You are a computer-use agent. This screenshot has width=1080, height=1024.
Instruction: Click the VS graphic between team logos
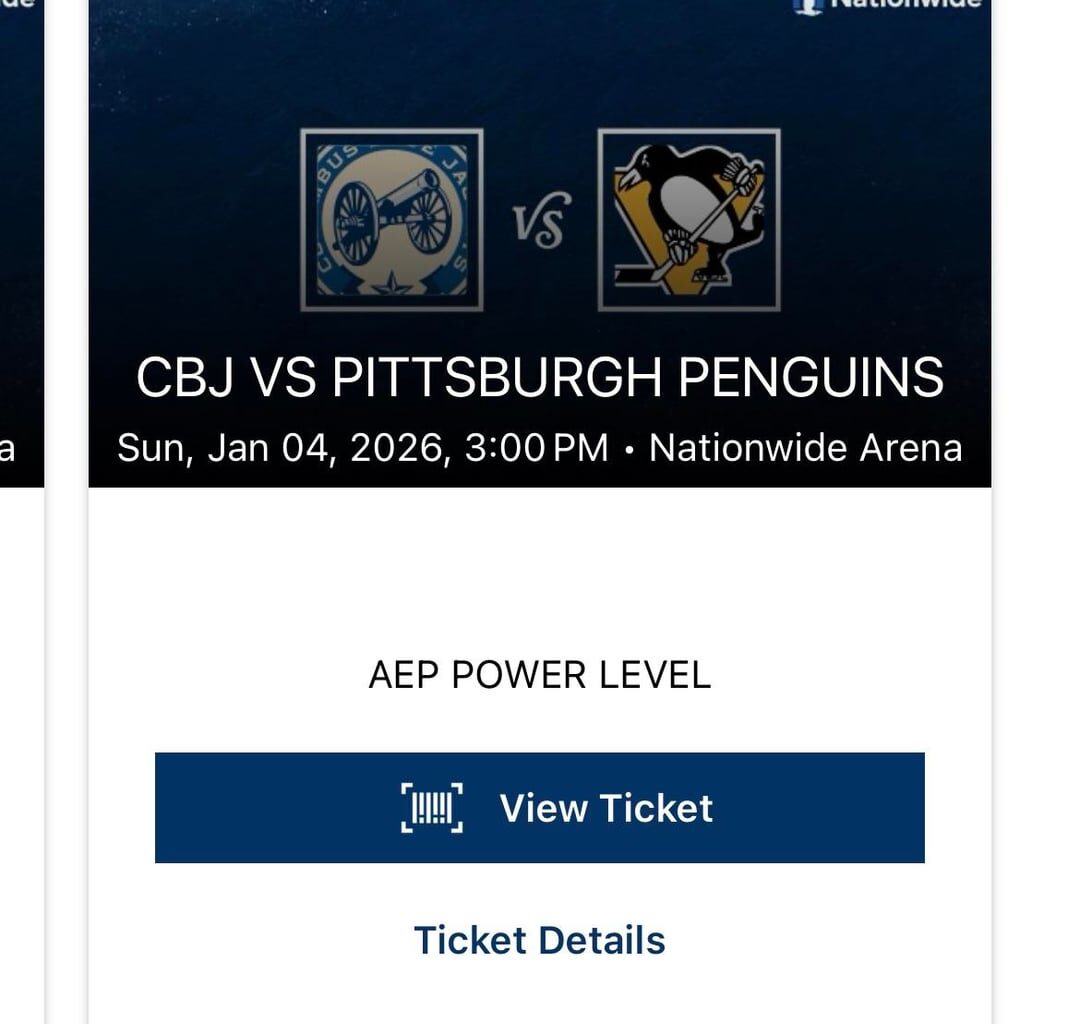[539, 217]
